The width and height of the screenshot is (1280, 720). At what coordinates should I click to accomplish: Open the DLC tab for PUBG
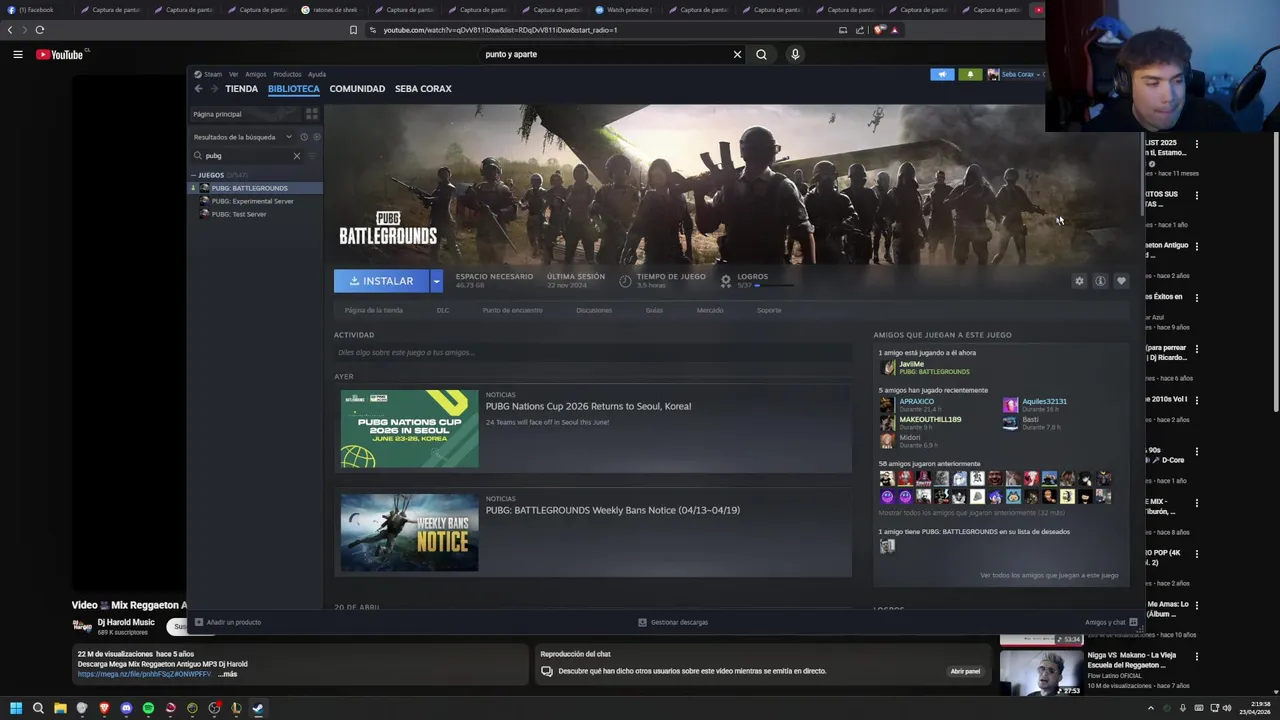pos(443,310)
